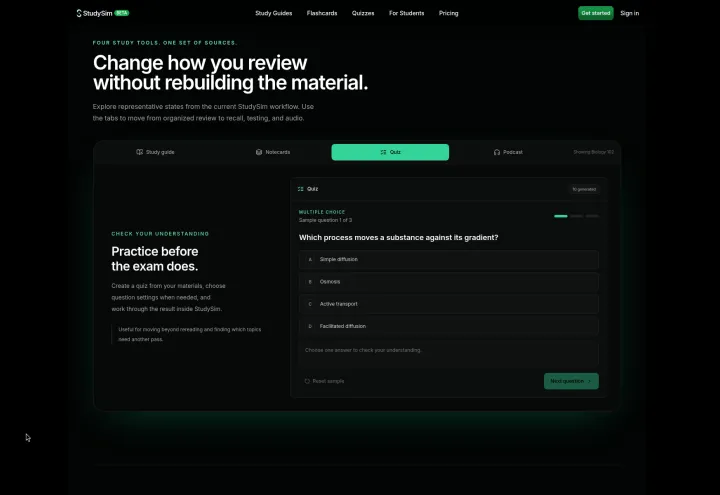Click the 'Showing Biology 102' label
The image size is (720, 495).
[593, 152]
